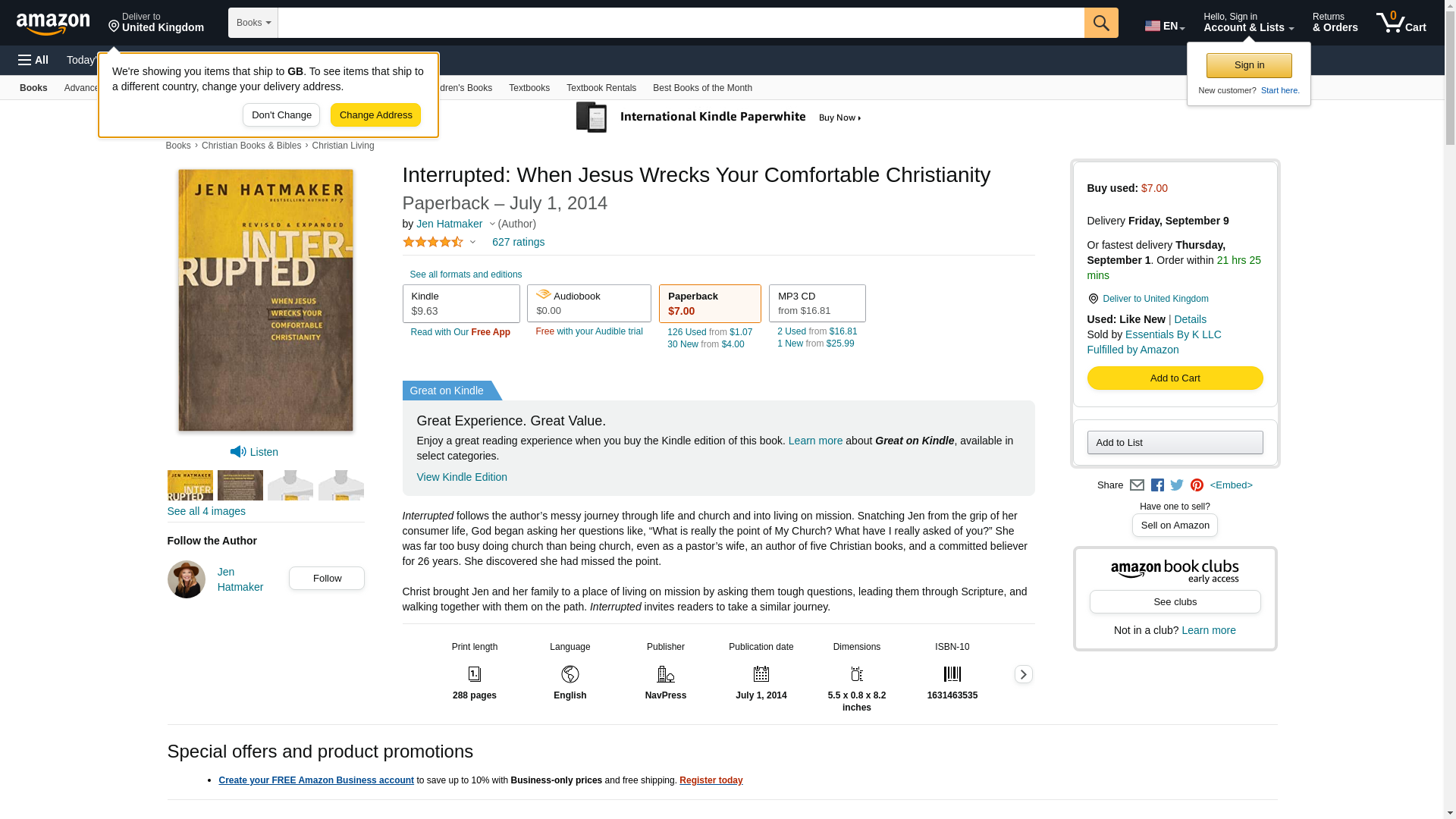Open Textbook Rentals tab
Screen dimensions: 1456x819
[601, 88]
